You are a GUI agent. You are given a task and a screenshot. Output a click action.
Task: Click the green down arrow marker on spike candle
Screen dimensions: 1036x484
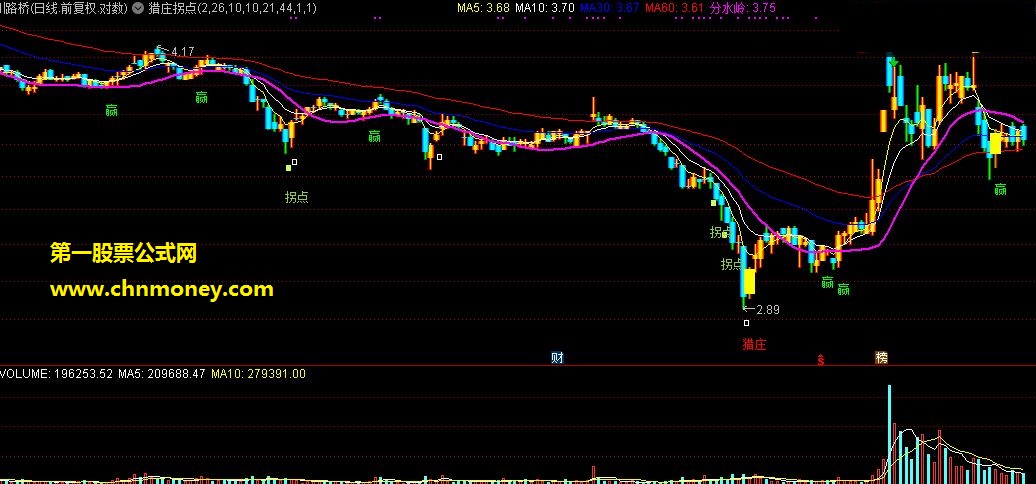pos(893,63)
